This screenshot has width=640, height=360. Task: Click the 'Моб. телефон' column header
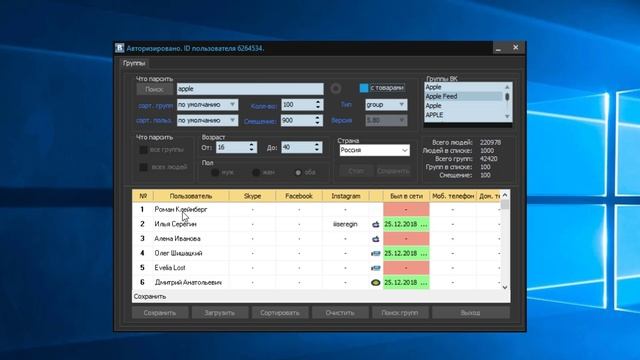tap(453, 196)
